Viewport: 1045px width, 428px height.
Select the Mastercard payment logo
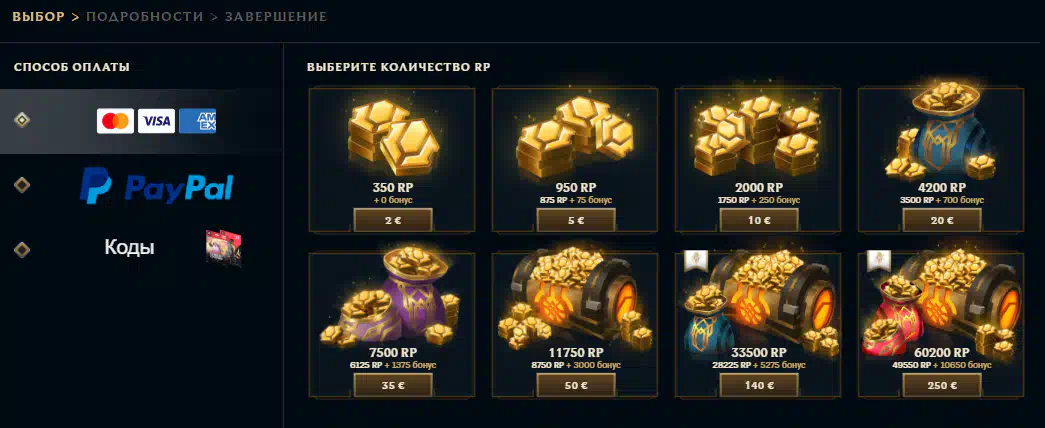click(x=115, y=121)
